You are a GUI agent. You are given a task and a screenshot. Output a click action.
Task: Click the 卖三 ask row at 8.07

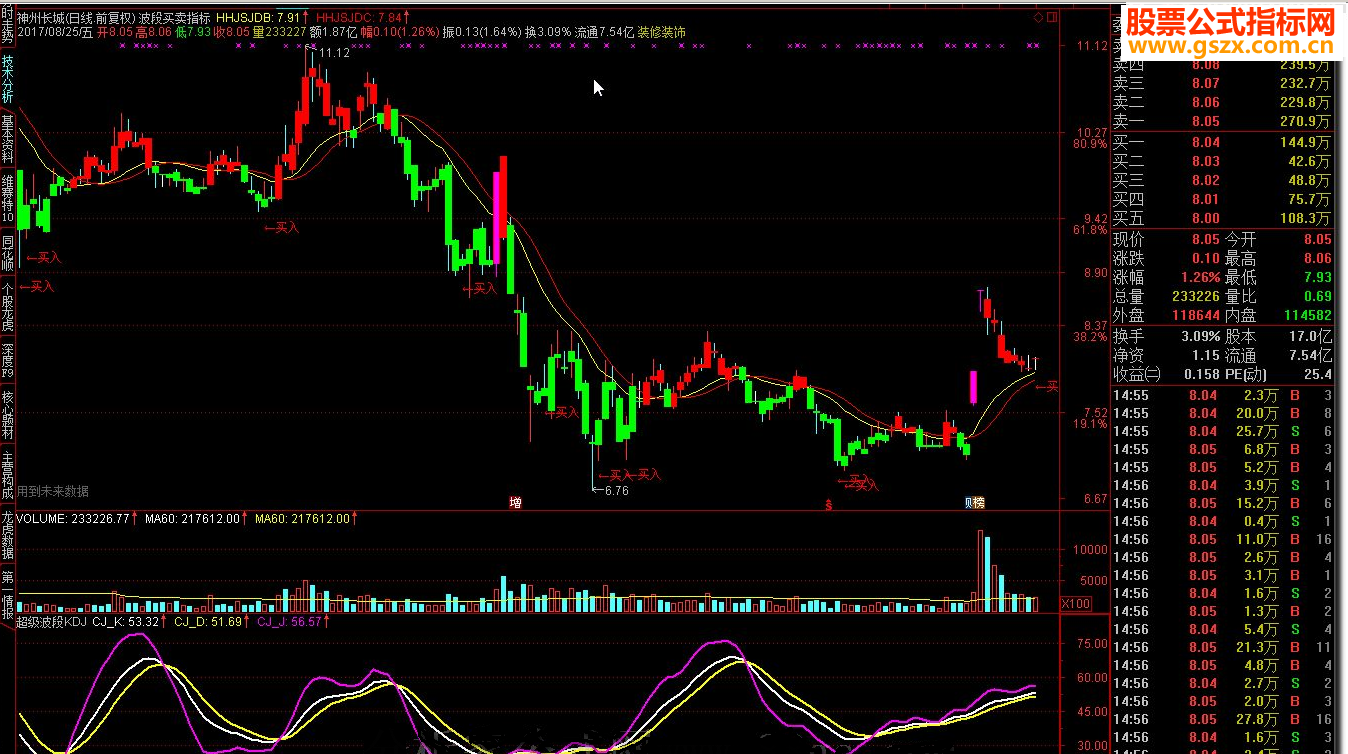pyautogui.click(x=1222, y=84)
